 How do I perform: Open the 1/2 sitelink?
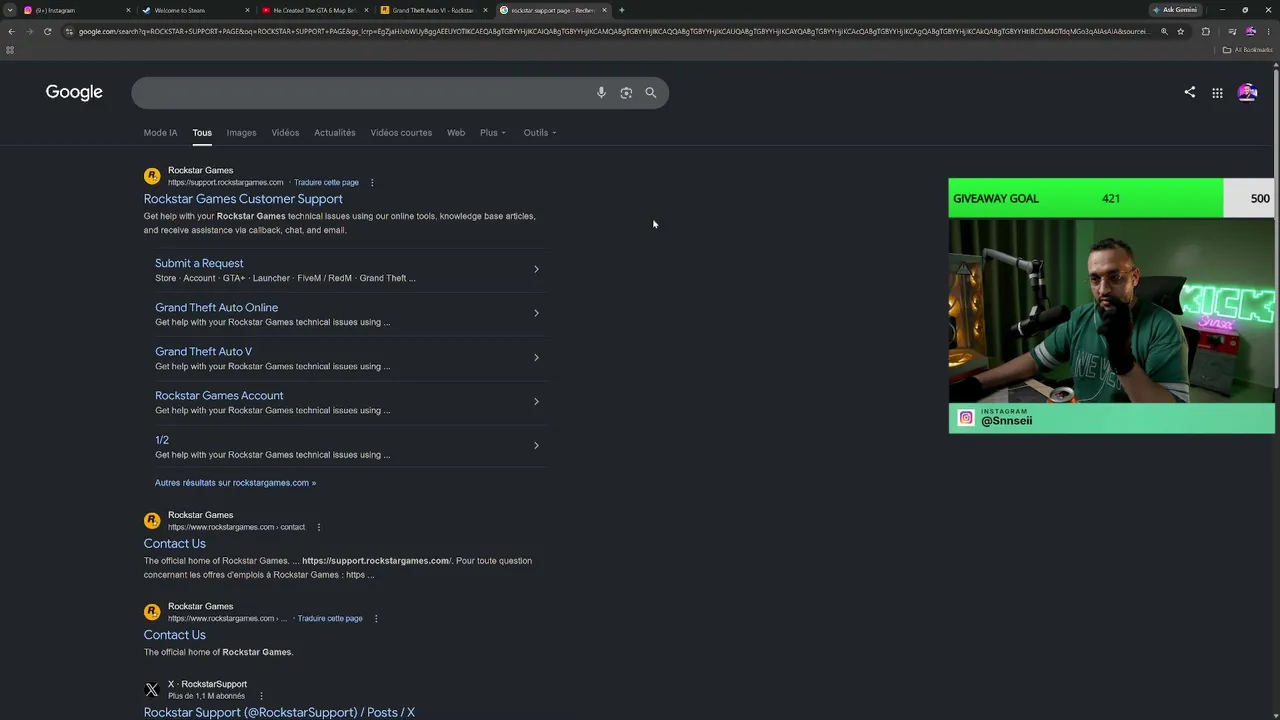coord(162,439)
